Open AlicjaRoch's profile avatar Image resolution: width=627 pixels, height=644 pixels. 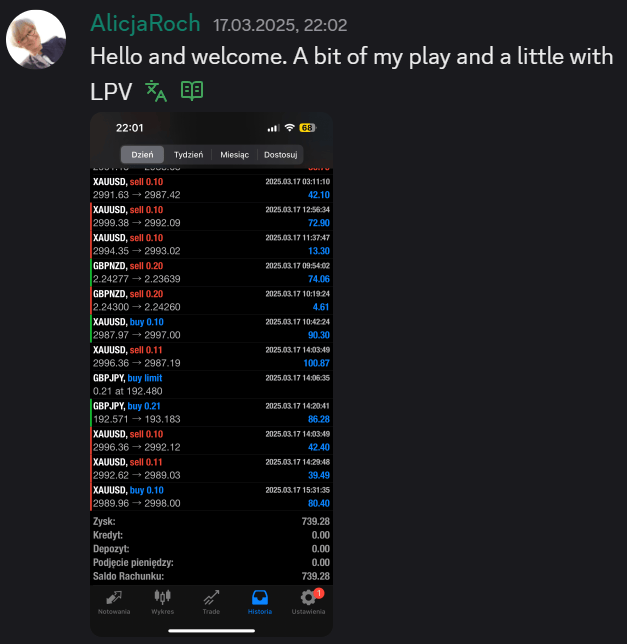[x=36, y=39]
